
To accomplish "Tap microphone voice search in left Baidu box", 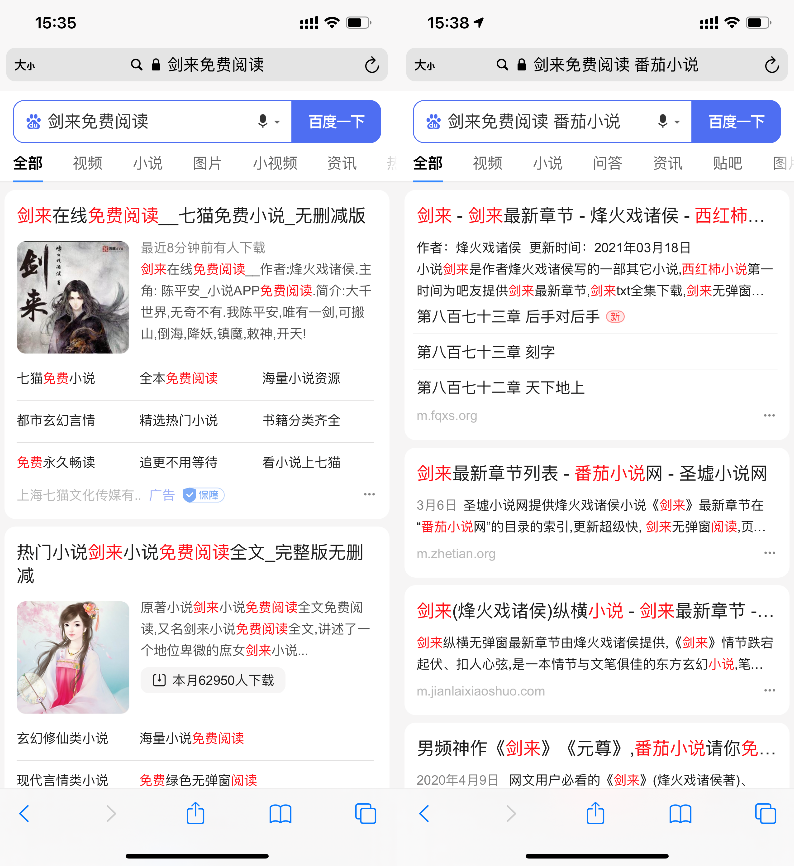I will pyautogui.click(x=263, y=121).
